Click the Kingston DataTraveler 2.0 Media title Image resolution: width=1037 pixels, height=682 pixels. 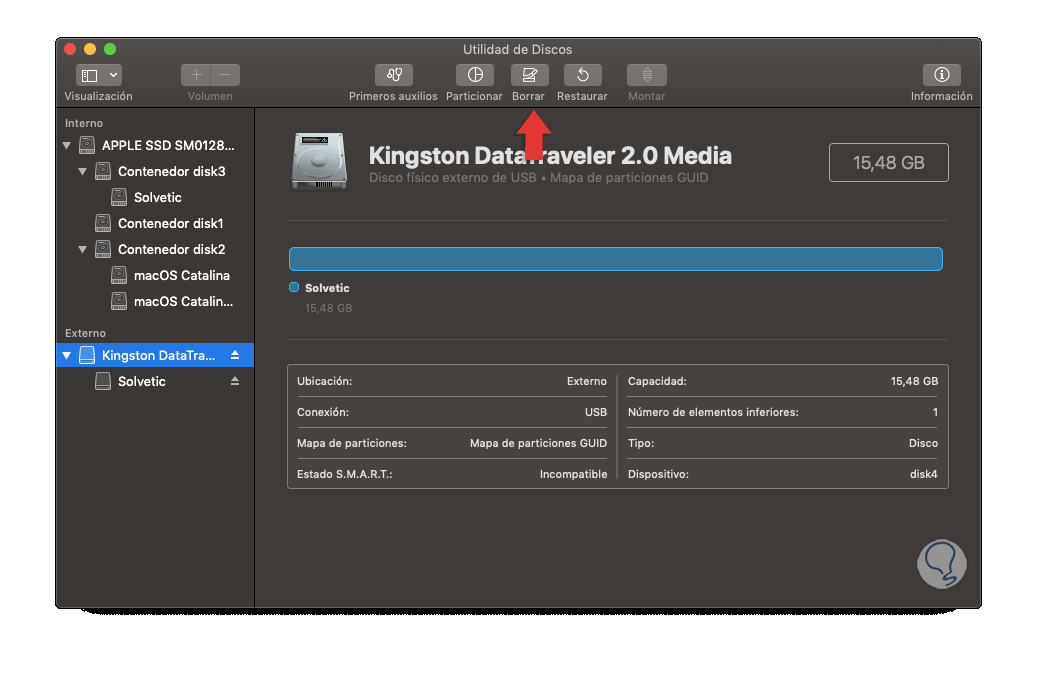pos(550,155)
